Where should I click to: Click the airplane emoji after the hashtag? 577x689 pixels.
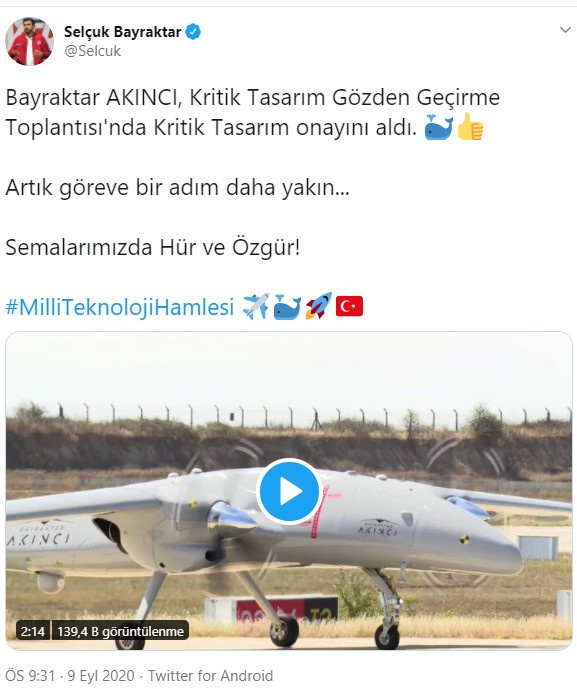pyautogui.click(x=255, y=306)
